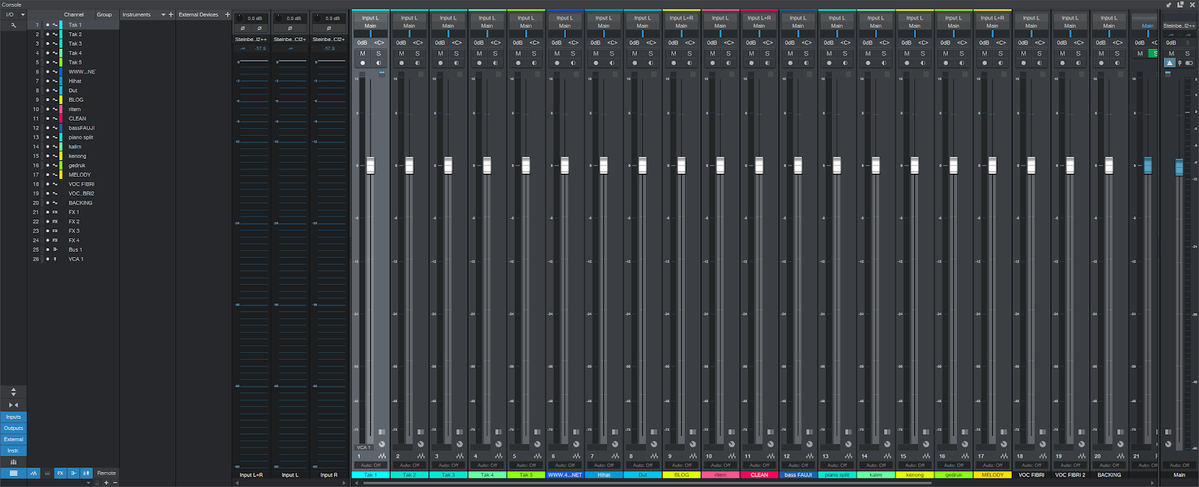Click the narrow/wide console toggle icon

click(x=14, y=404)
